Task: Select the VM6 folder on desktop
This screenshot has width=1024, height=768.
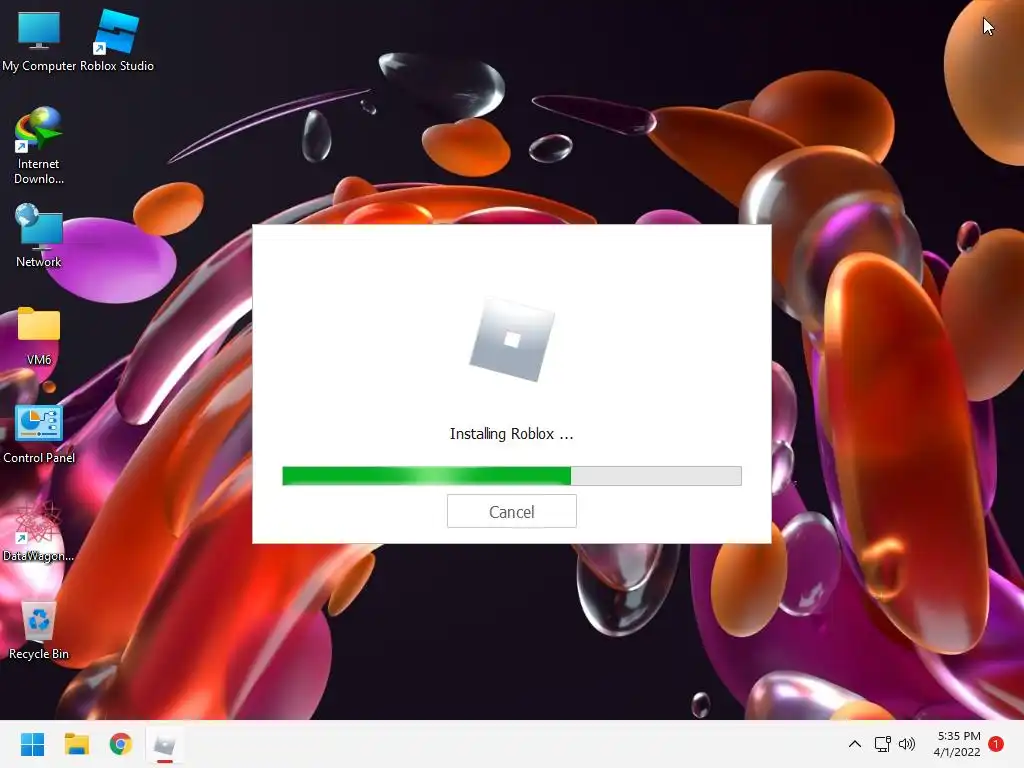Action: point(39,336)
